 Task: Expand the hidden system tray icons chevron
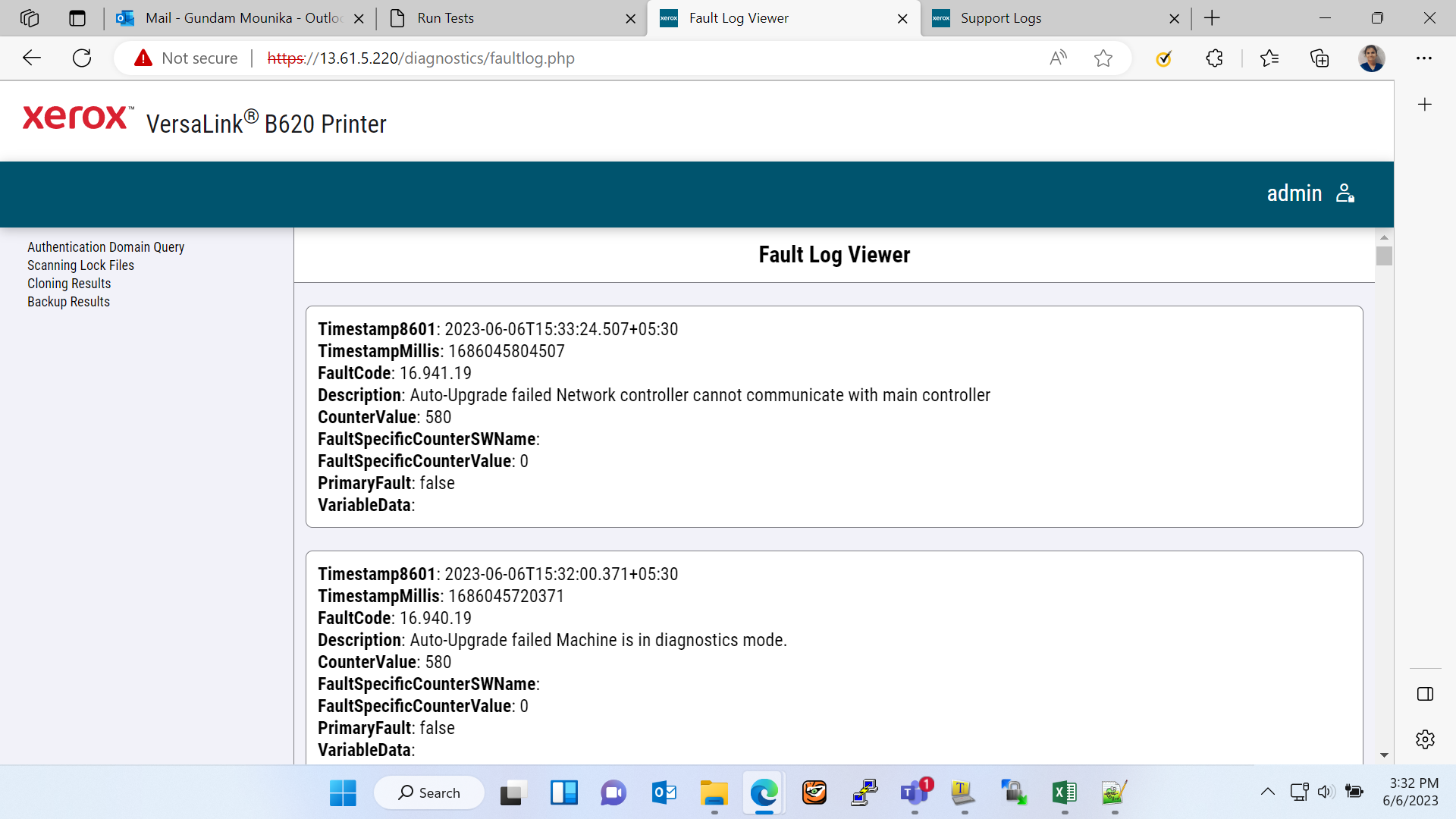(x=1267, y=792)
